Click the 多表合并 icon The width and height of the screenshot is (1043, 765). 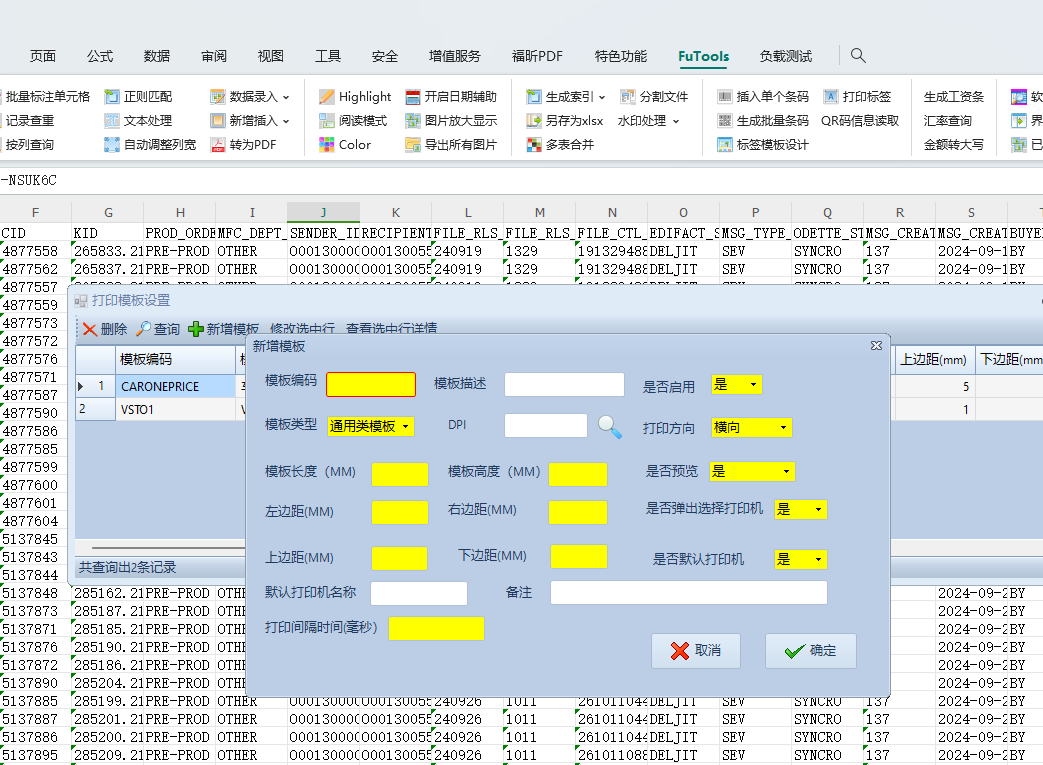click(x=534, y=145)
